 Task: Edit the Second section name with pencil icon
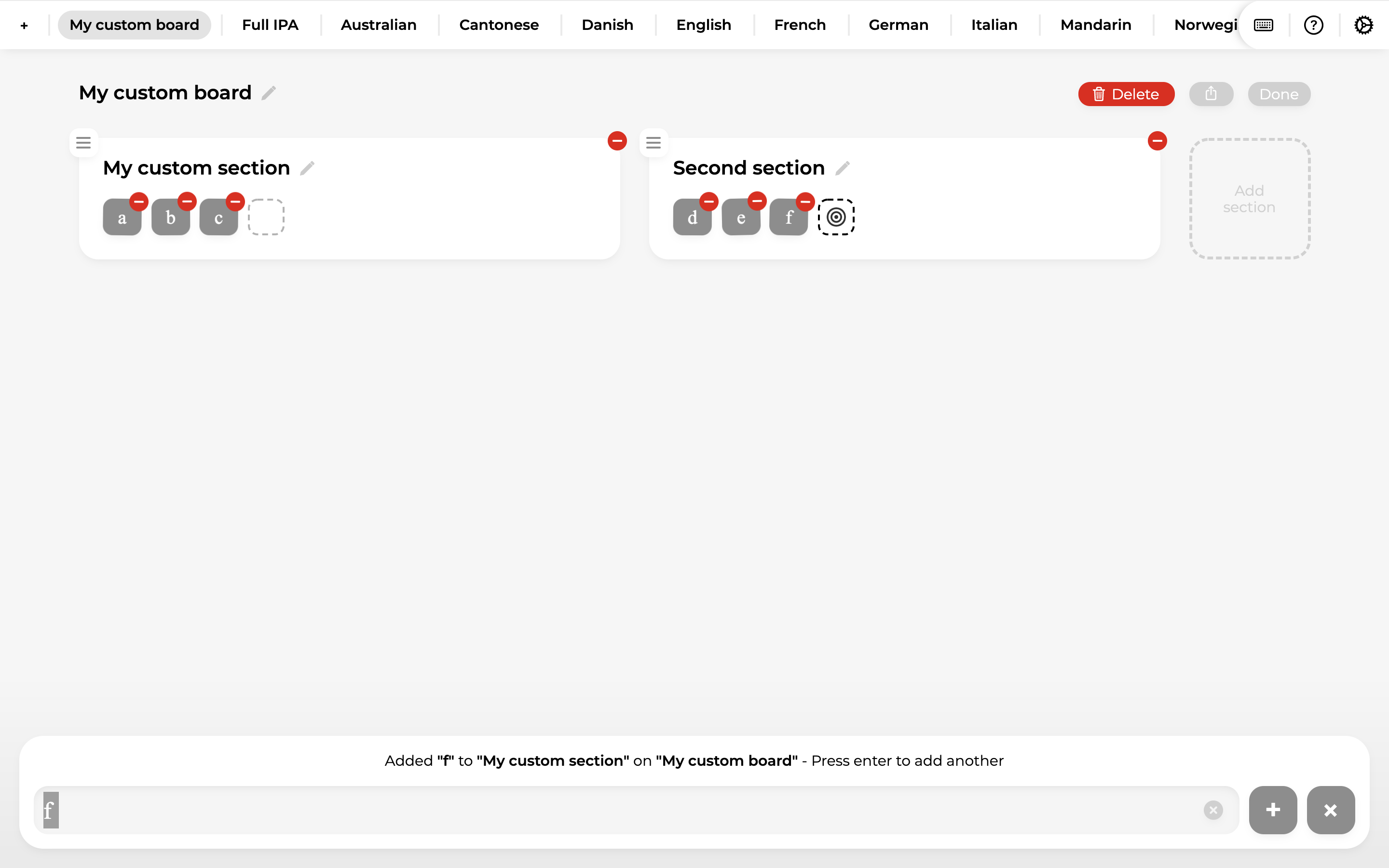(x=843, y=168)
